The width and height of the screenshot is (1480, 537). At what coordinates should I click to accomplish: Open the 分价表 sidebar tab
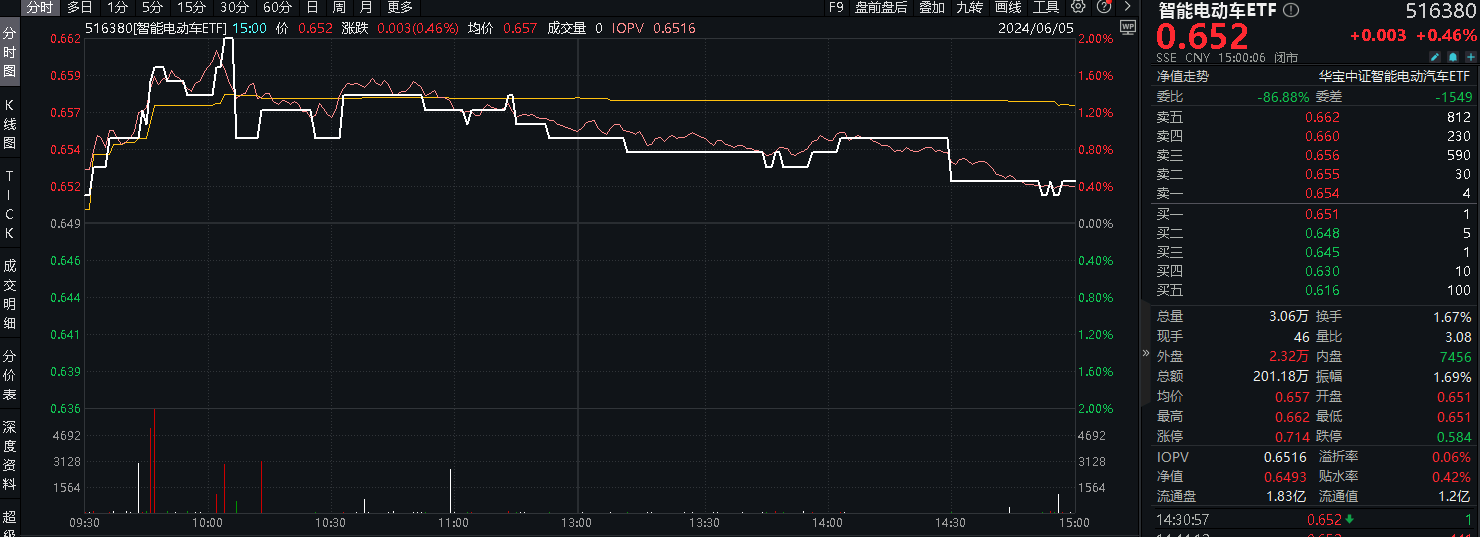click(10, 375)
